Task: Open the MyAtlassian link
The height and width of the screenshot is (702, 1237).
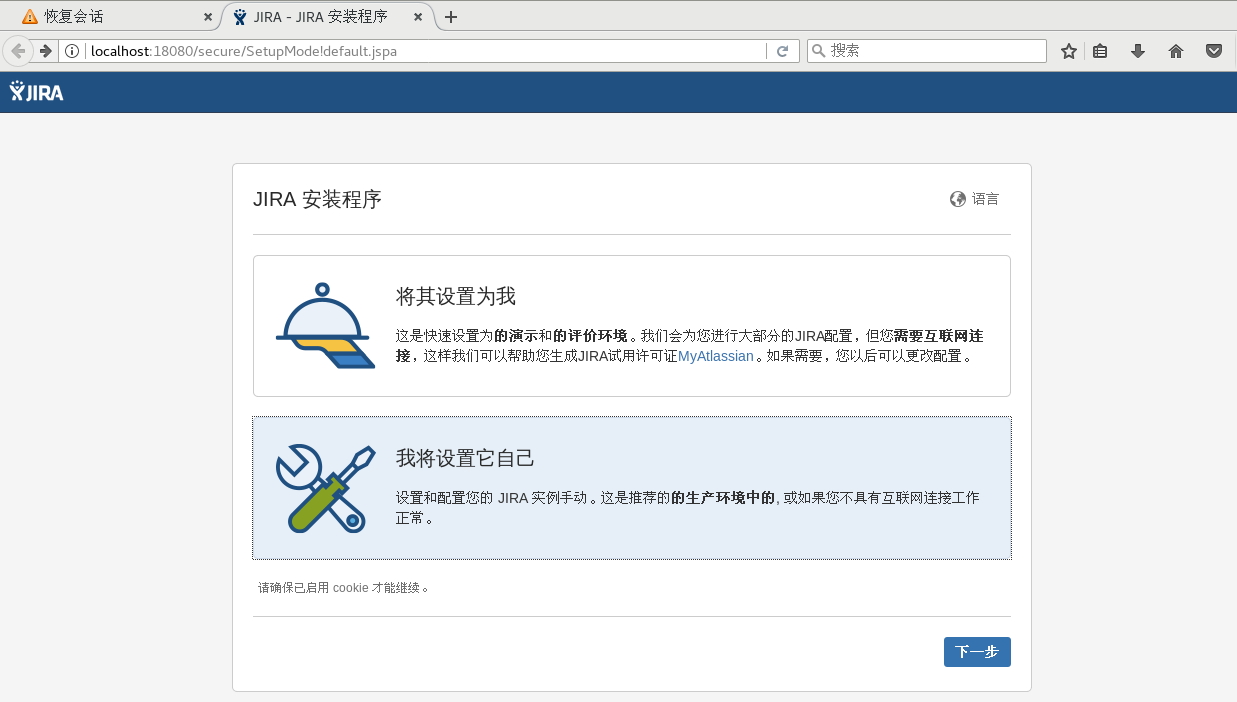Action: (716, 356)
